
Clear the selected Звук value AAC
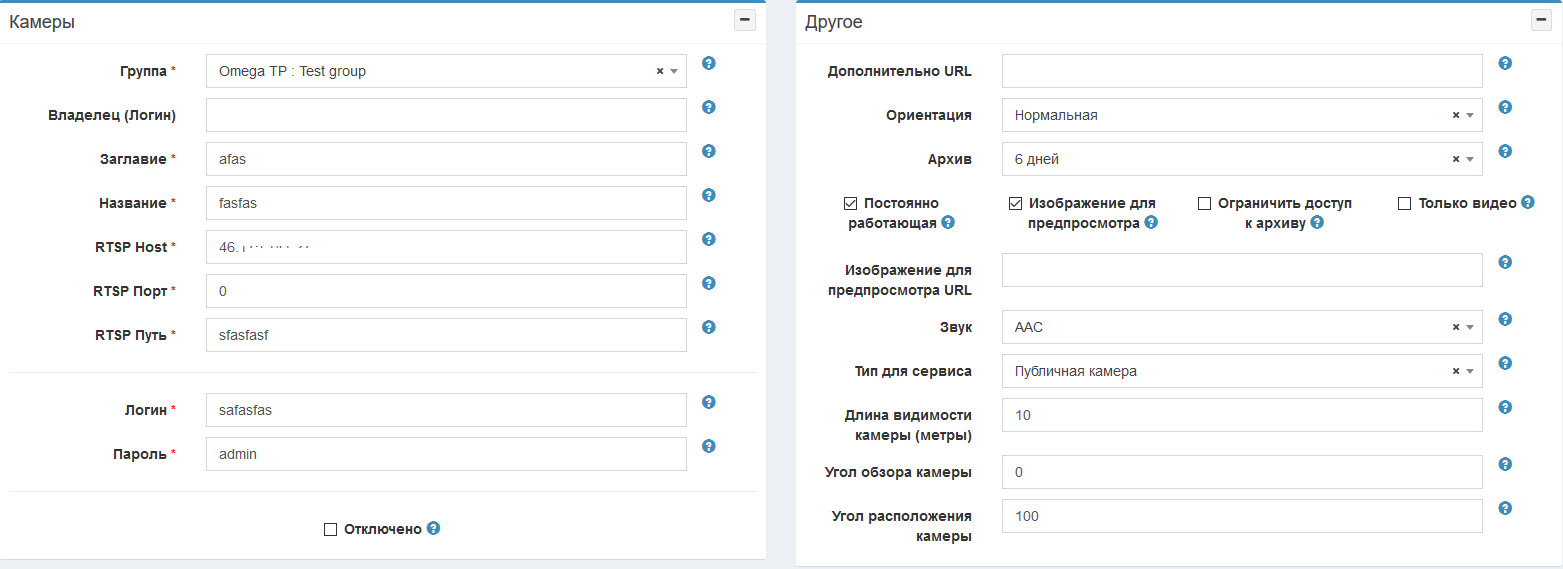[x=1456, y=328]
